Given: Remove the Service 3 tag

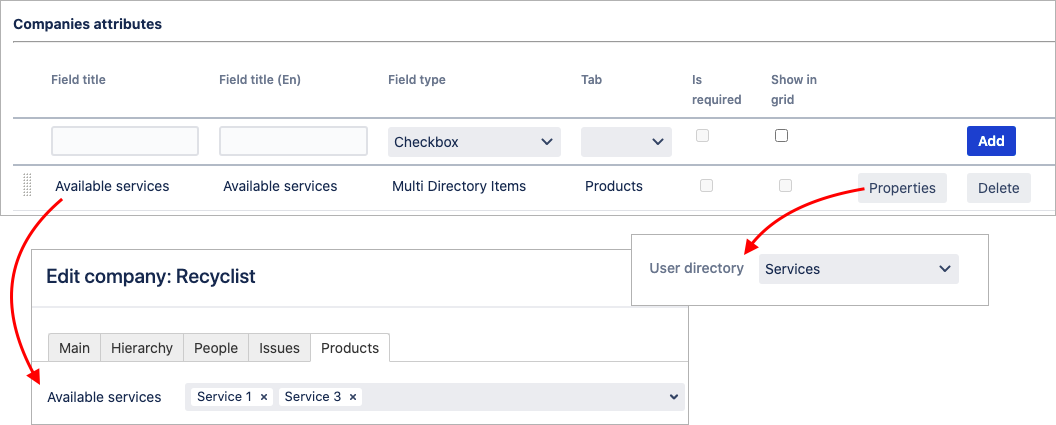Looking at the screenshot, I should pyautogui.click(x=353, y=397).
